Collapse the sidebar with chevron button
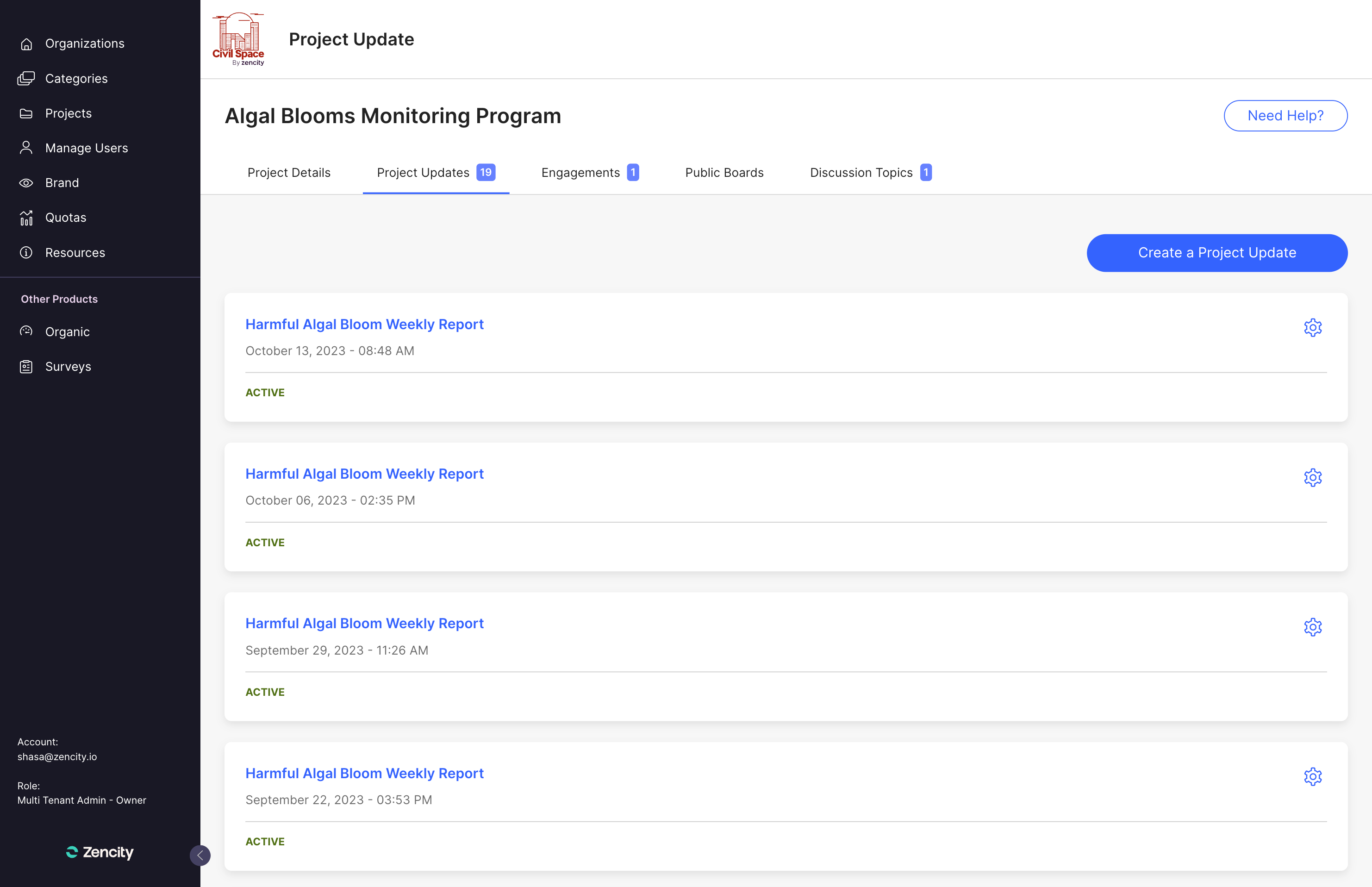Screen dimensions: 1372x887 point(200,855)
